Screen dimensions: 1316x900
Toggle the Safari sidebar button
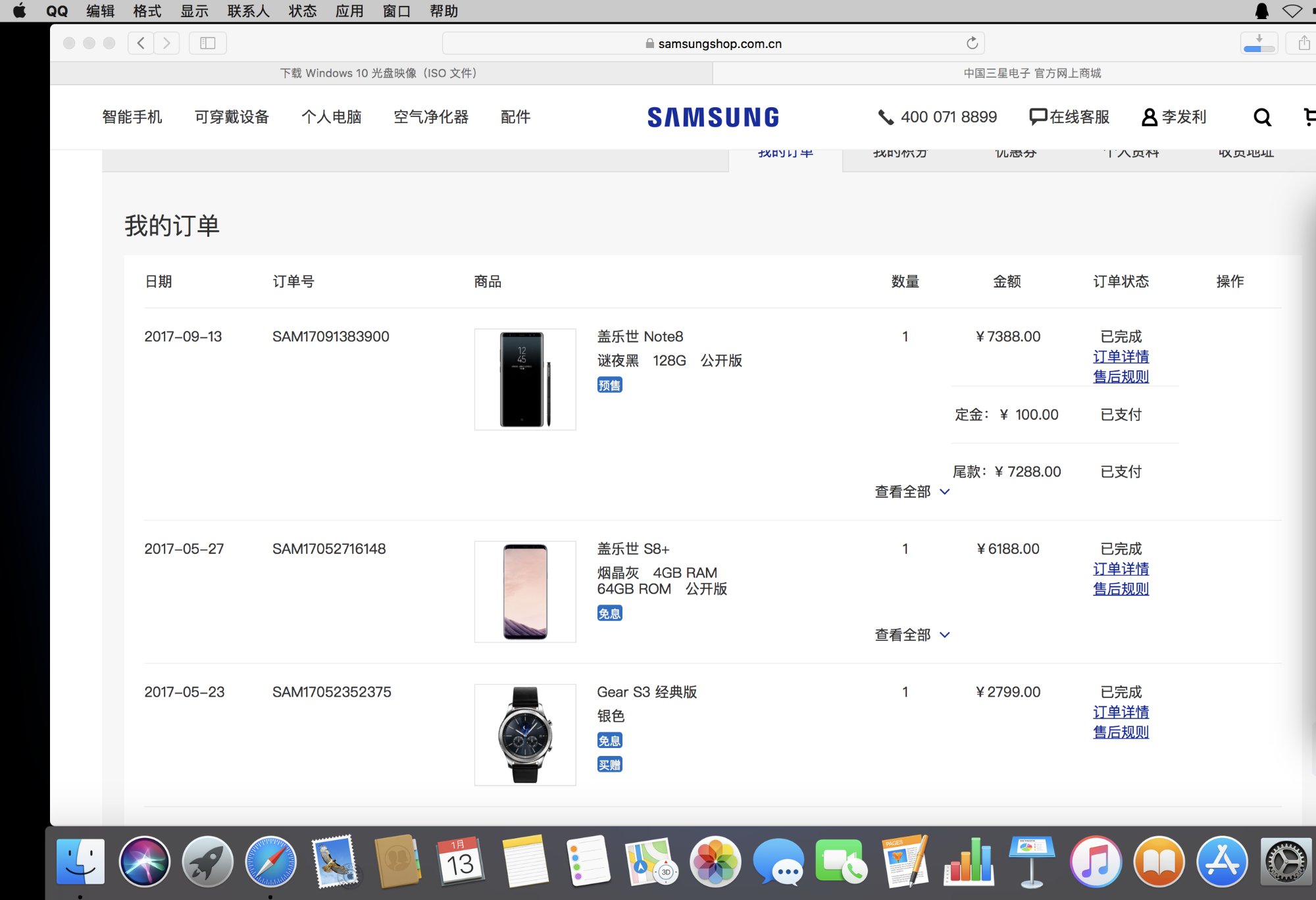208,43
